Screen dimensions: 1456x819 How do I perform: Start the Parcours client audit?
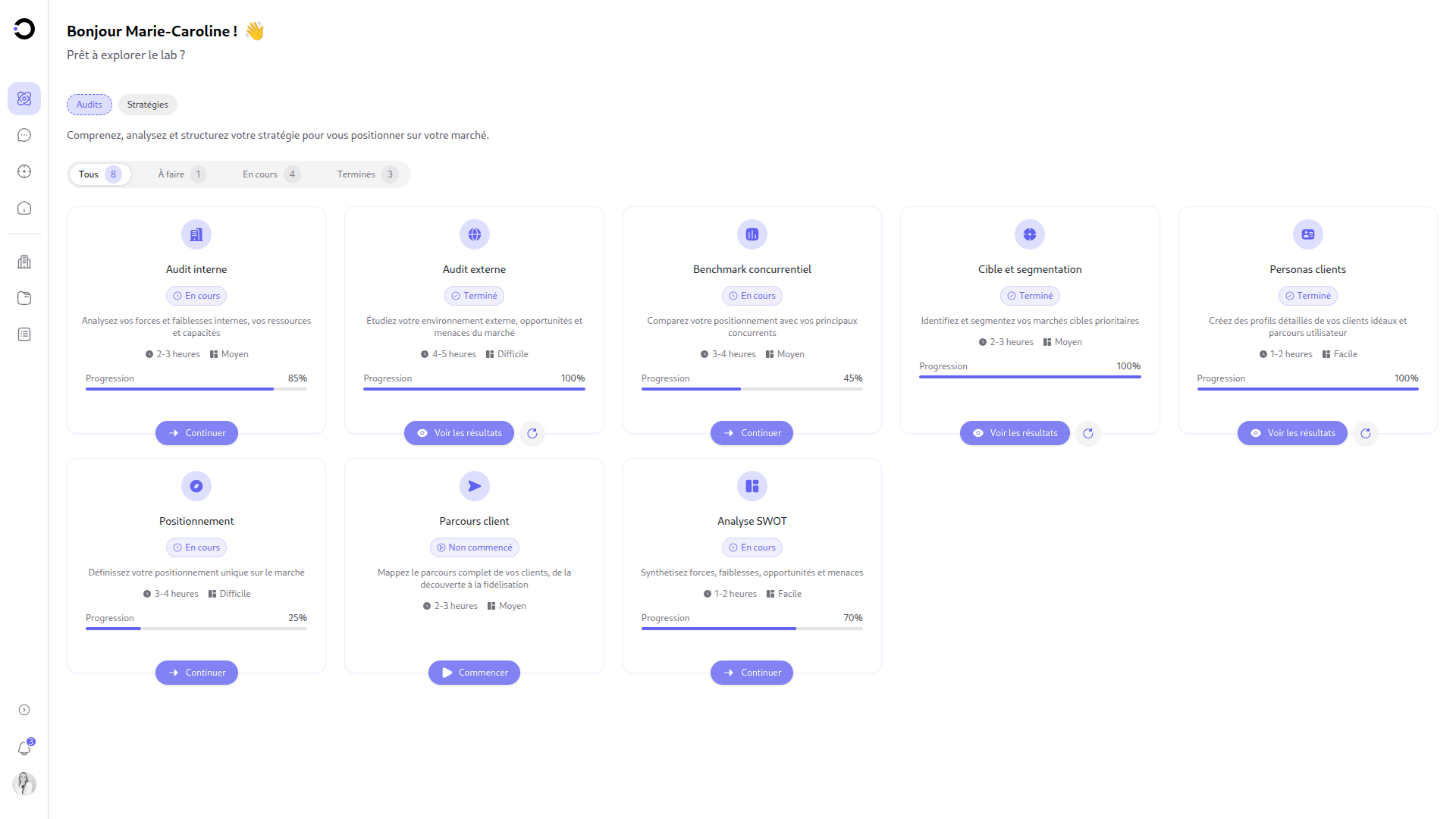(x=474, y=673)
